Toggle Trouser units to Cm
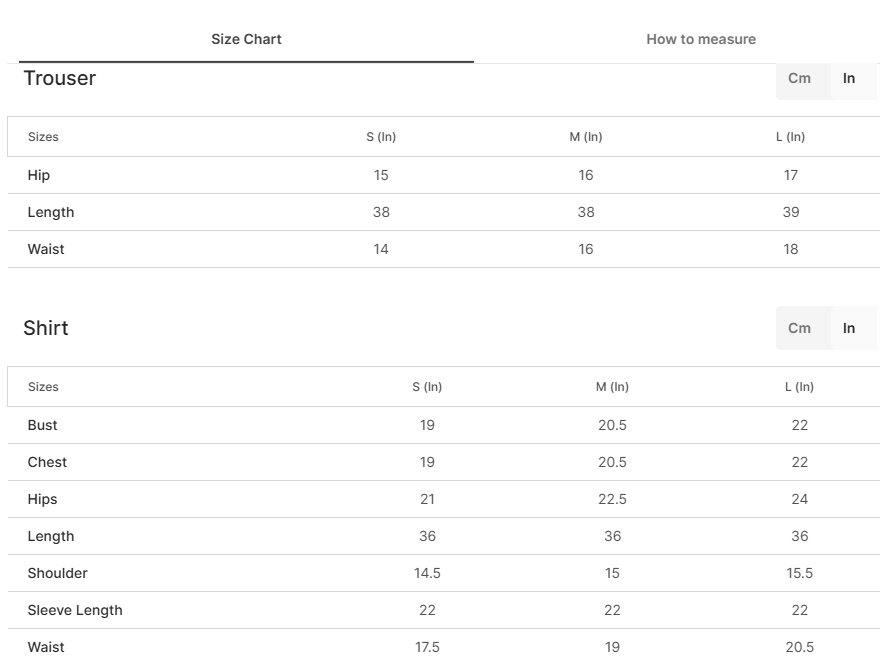The height and width of the screenshot is (664, 880). coord(799,78)
